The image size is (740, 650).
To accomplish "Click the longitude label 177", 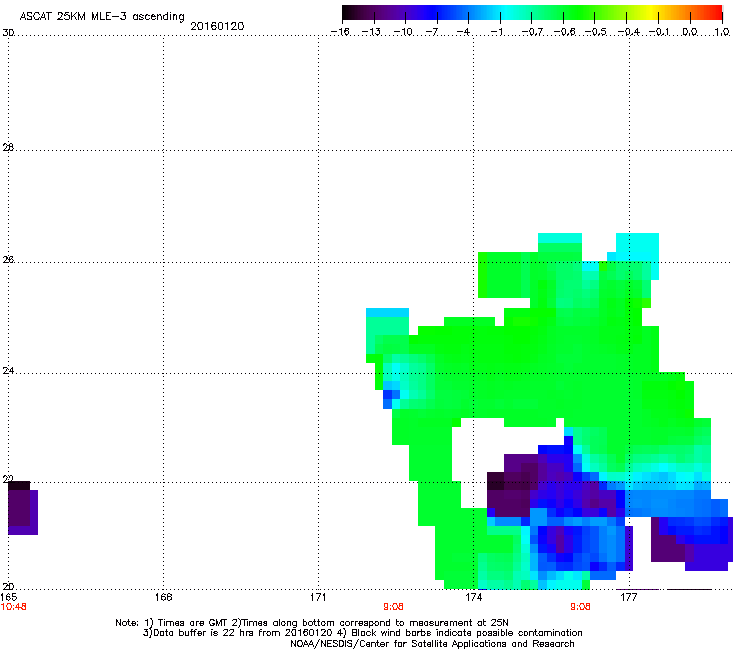I will (629, 597).
